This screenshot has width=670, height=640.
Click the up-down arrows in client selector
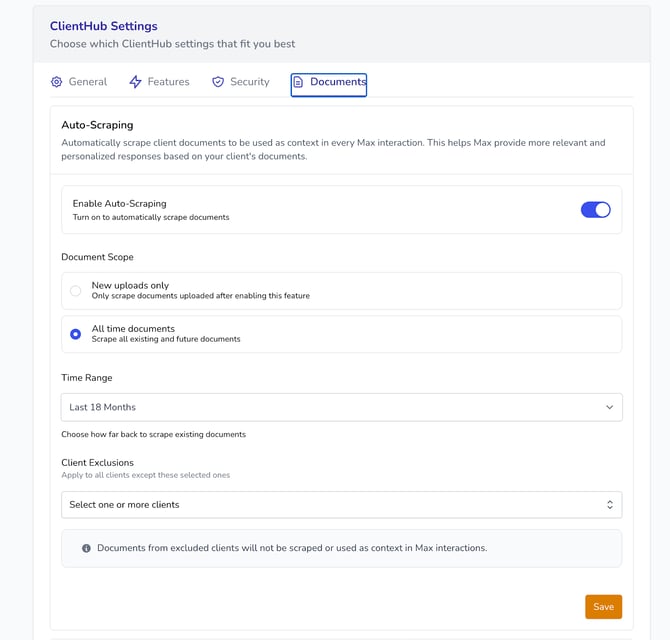[609, 505]
